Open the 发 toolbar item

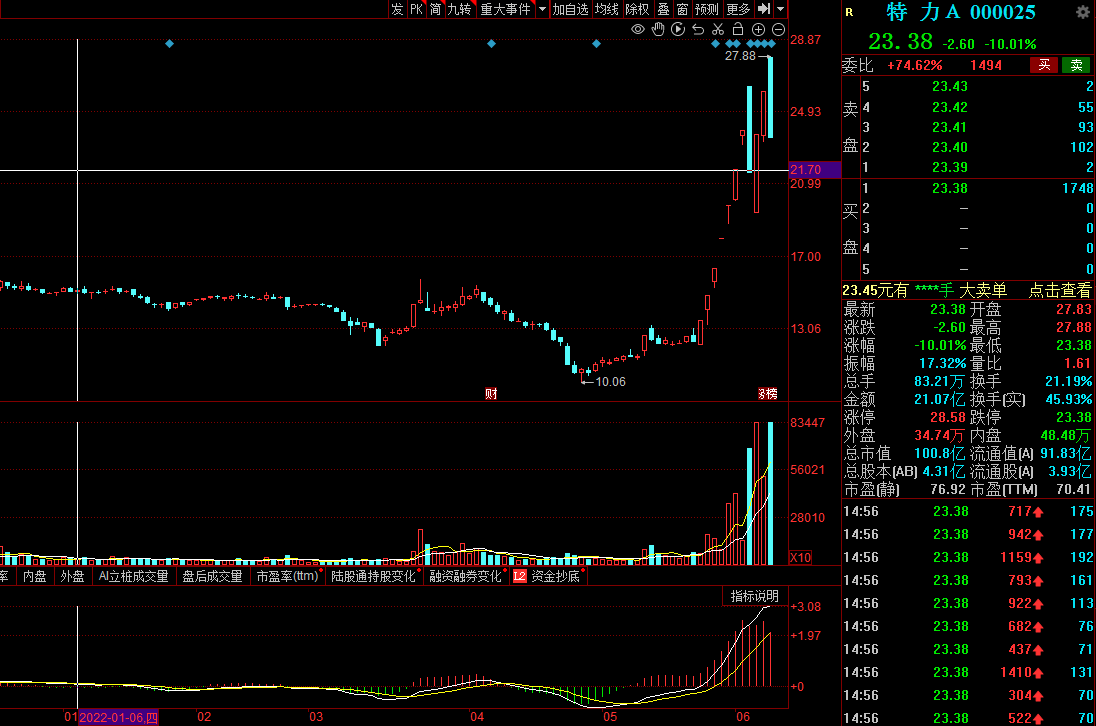[397, 9]
